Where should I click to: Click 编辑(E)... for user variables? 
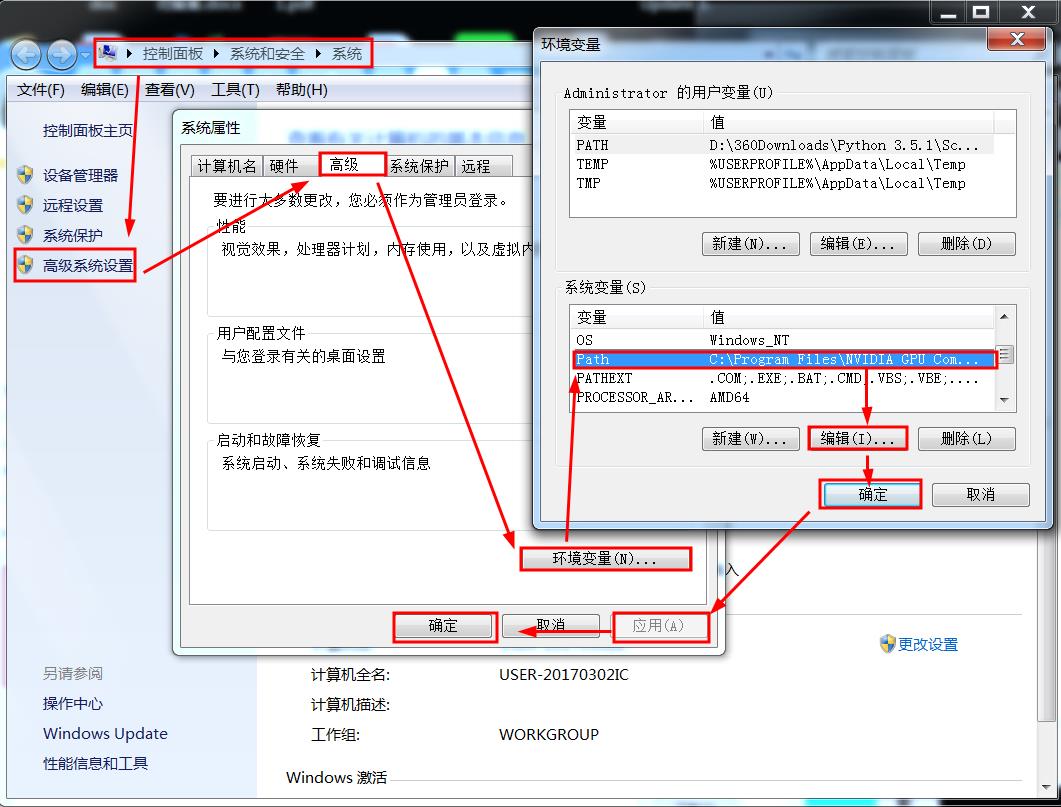click(x=858, y=244)
